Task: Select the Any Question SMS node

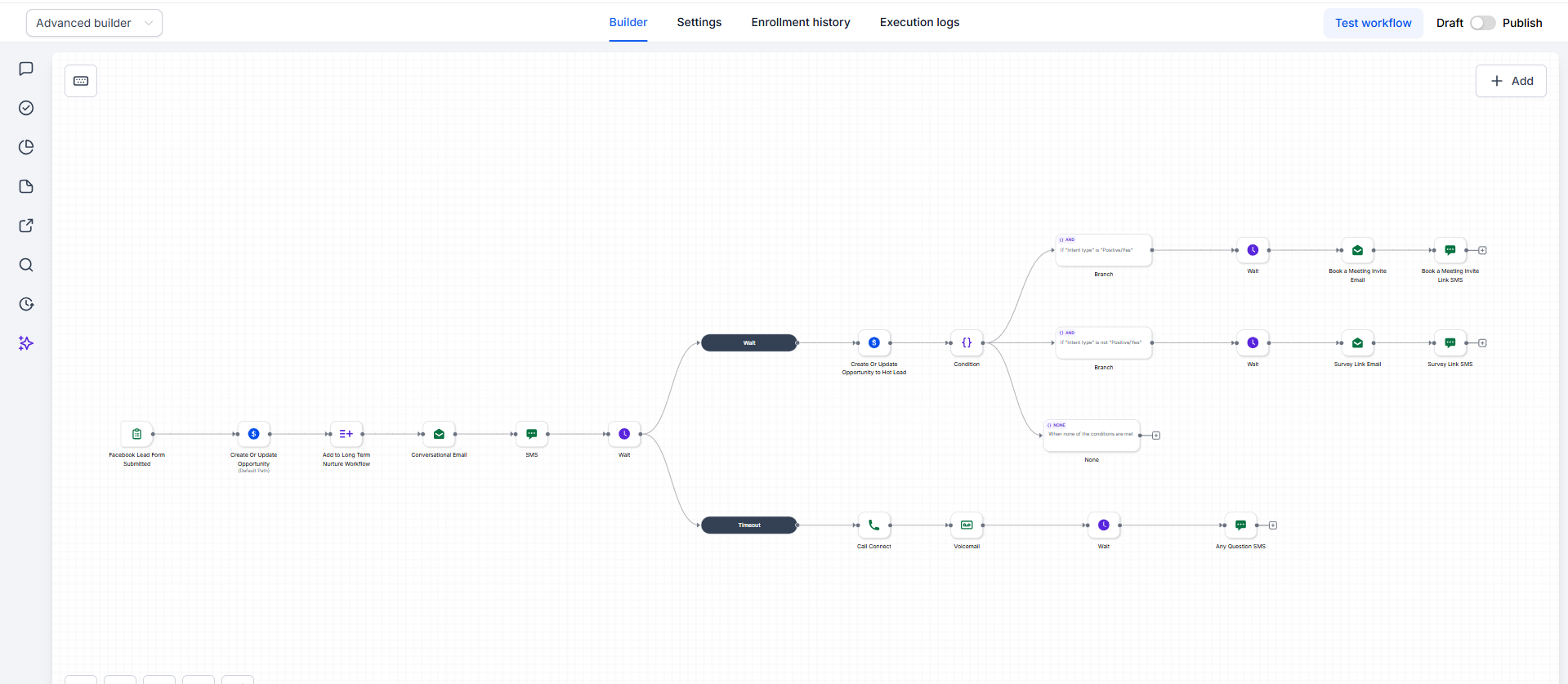Action: coord(1240,525)
